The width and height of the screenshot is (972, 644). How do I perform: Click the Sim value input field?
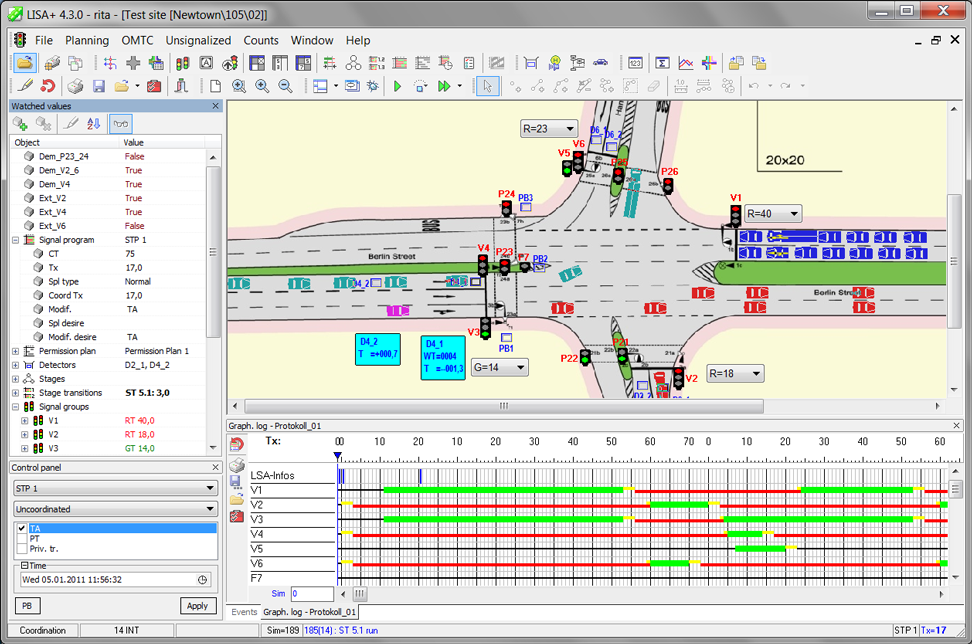pyautogui.click(x=312, y=594)
